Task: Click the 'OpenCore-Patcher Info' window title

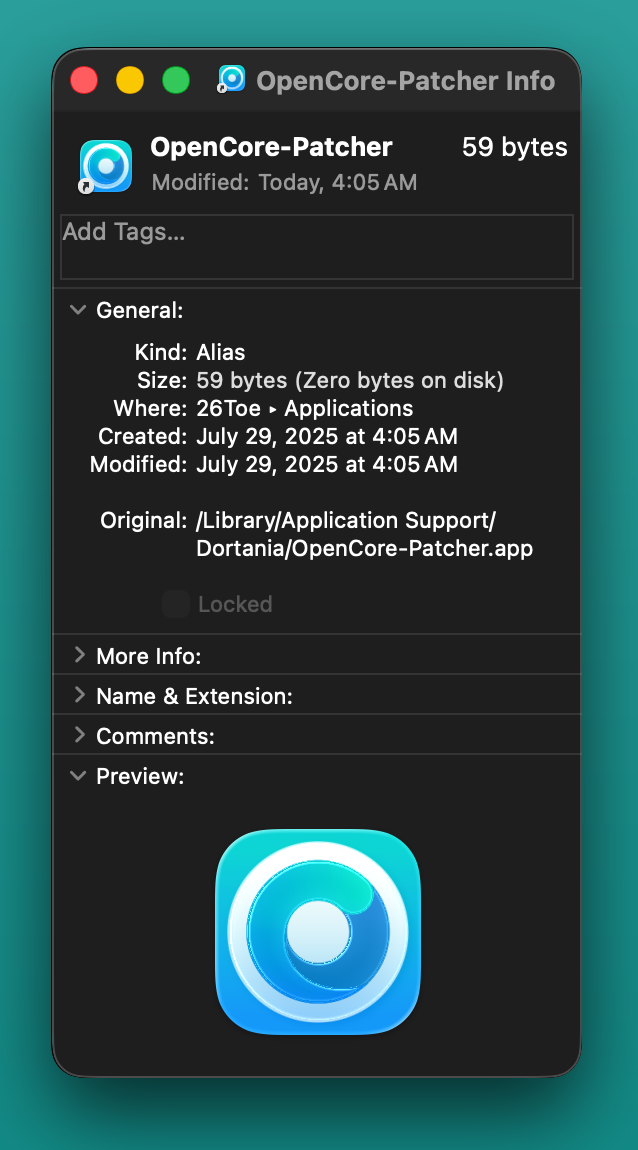Action: point(406,81)
